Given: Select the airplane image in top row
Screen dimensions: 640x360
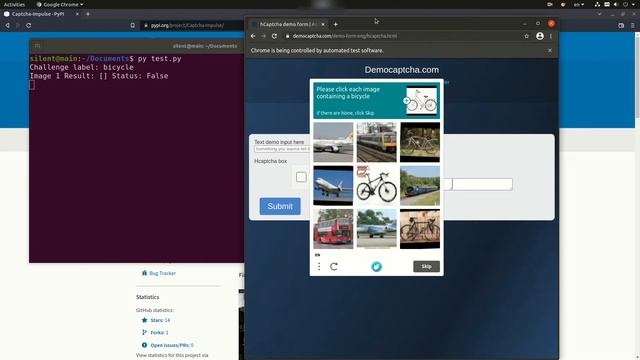Looking at the screenshot, I should click(333, 142).
